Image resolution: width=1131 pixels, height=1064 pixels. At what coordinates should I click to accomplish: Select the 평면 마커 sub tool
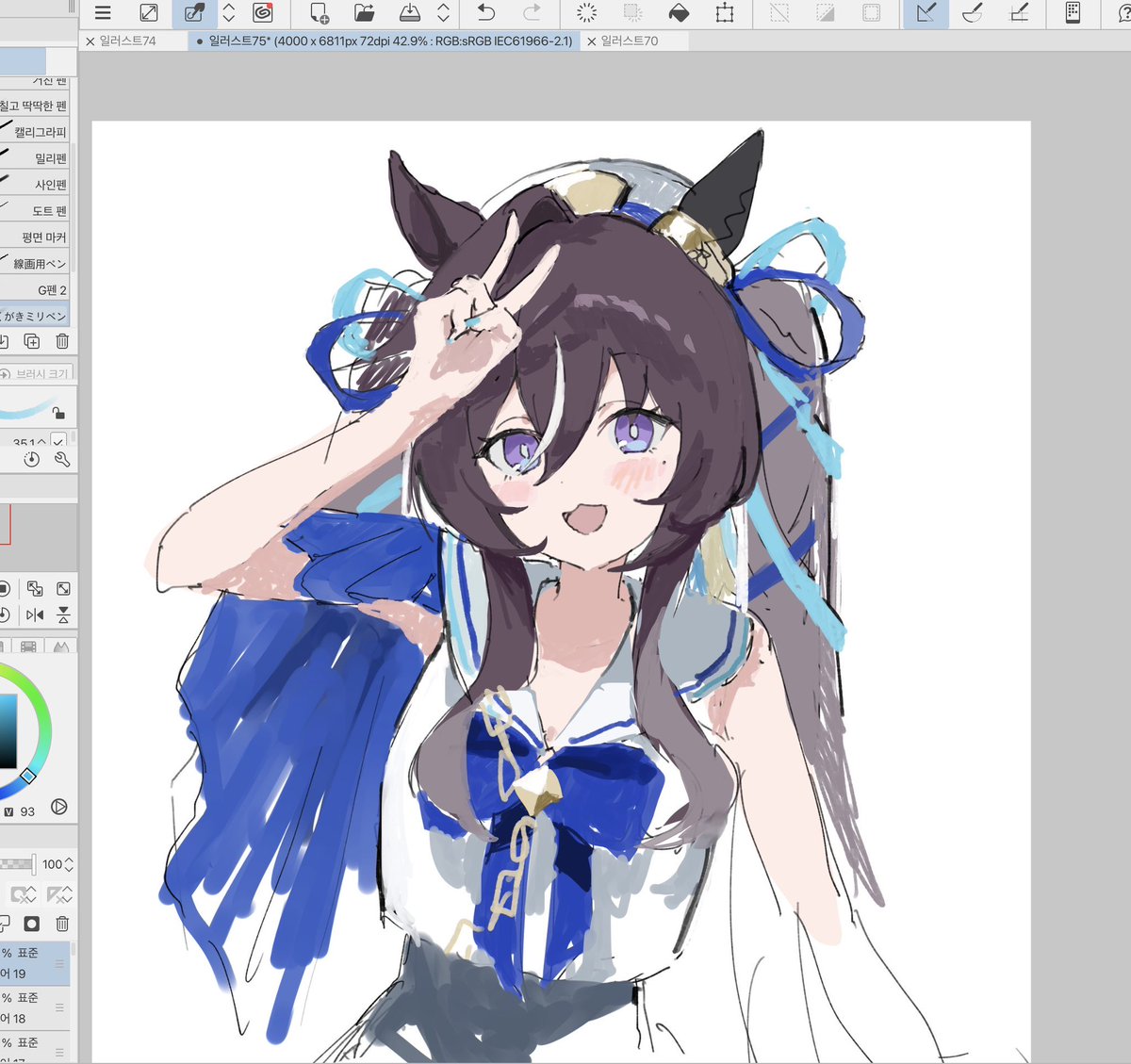coord(35,237)
